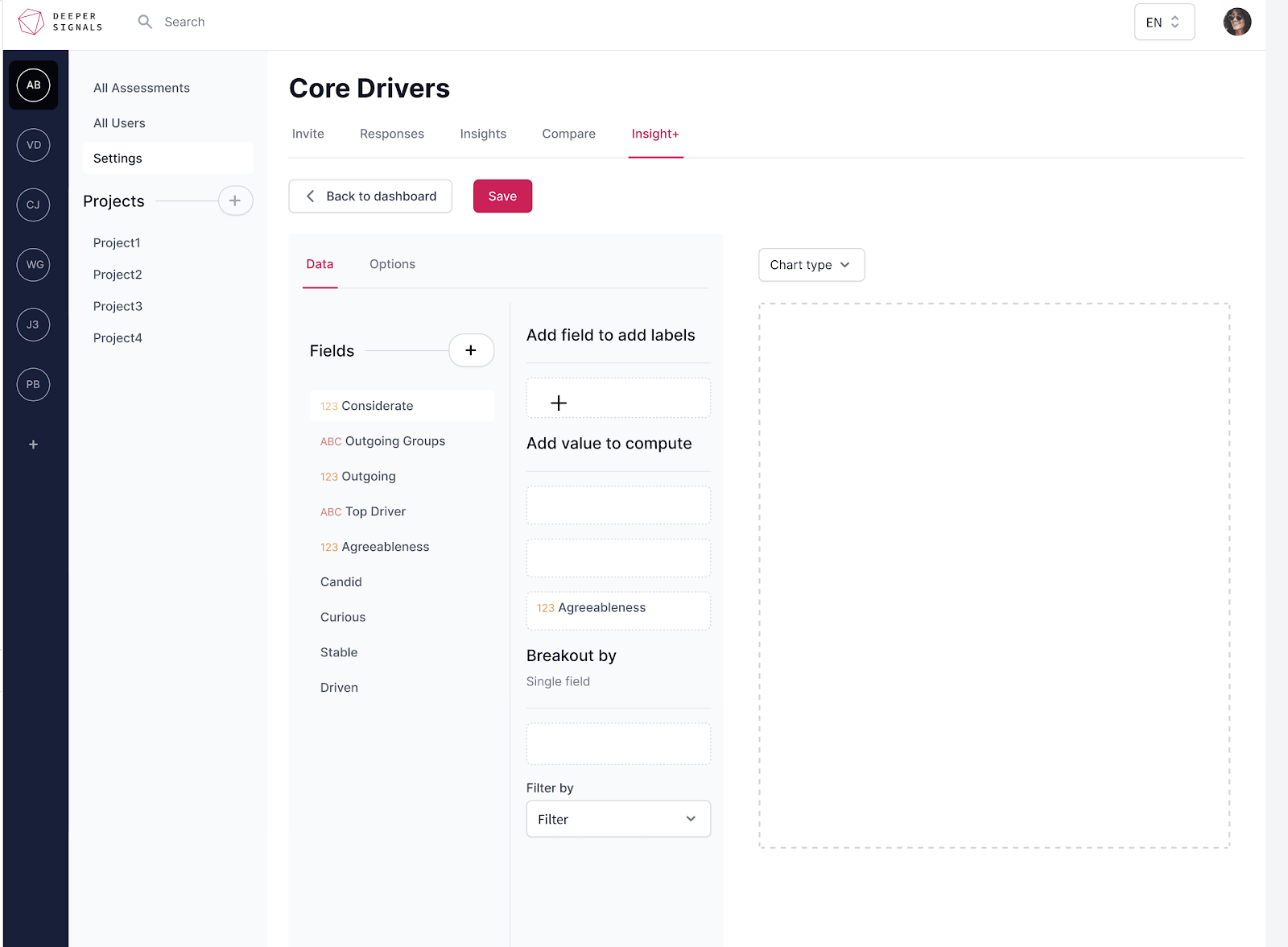Screen dimensions: 1288x947
Task: Switch to the Compare tab
Action: (x=569, y=134)
